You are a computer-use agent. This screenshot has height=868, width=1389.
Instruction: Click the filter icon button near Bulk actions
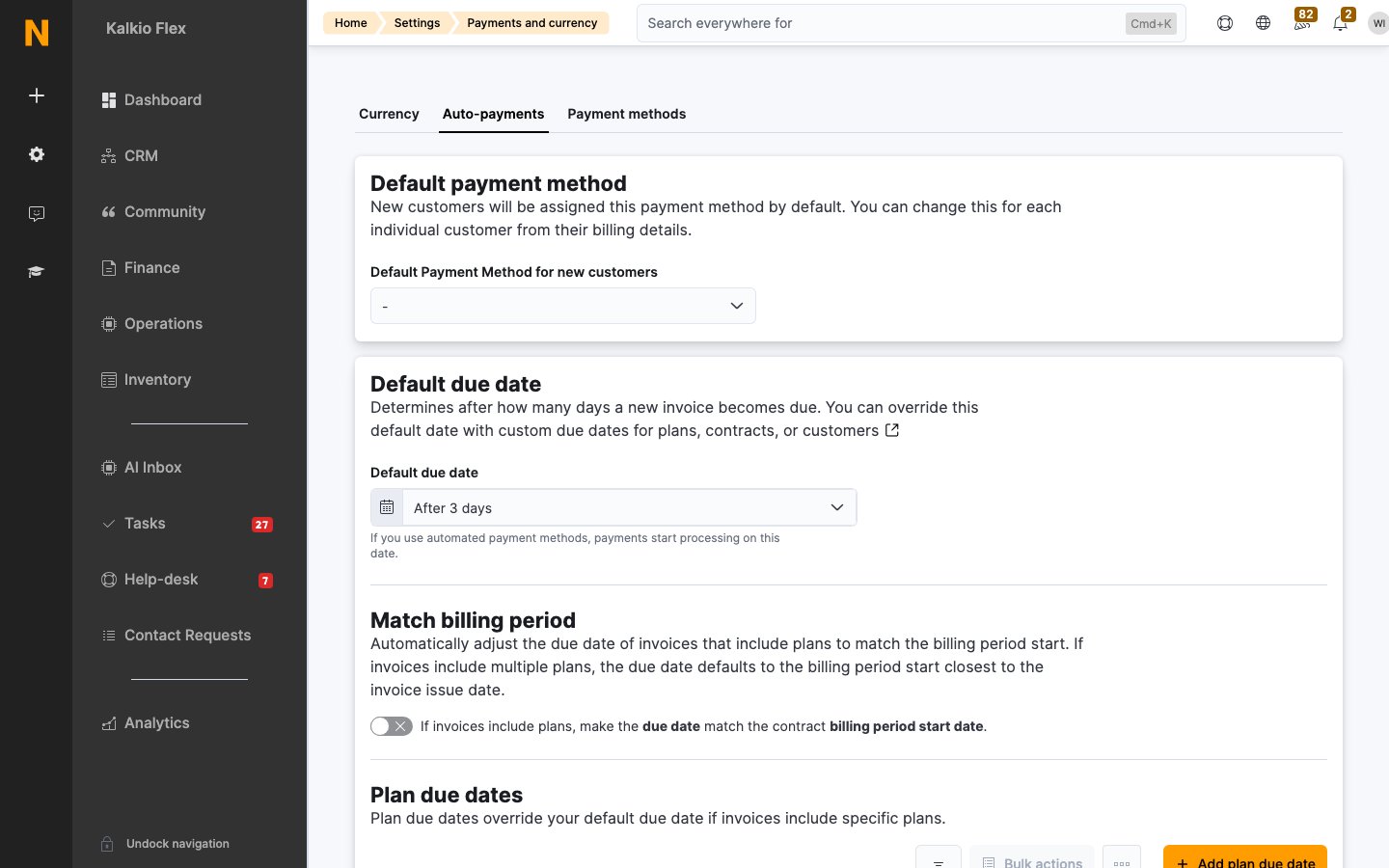[939, 857]
